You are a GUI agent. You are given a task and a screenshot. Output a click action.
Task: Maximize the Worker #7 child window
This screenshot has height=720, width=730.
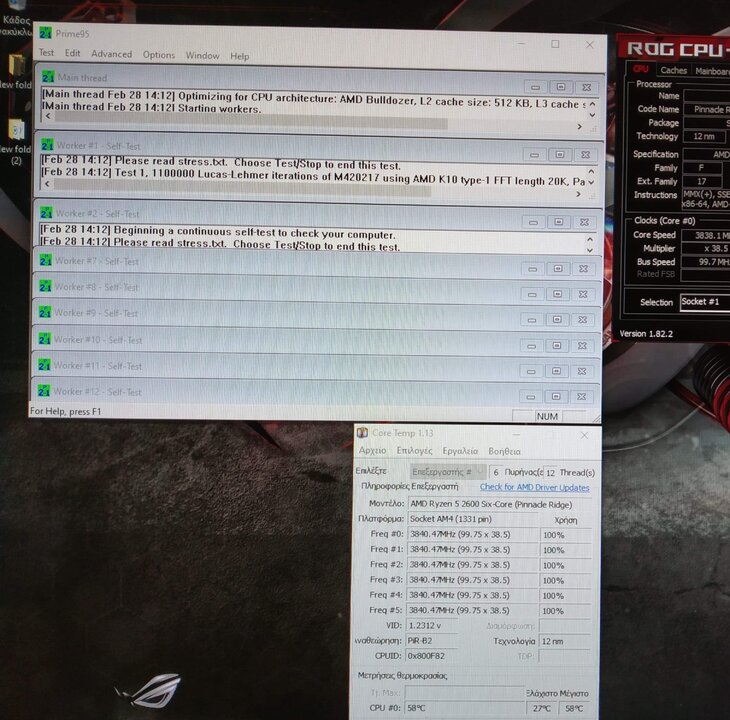coord(558,269)
